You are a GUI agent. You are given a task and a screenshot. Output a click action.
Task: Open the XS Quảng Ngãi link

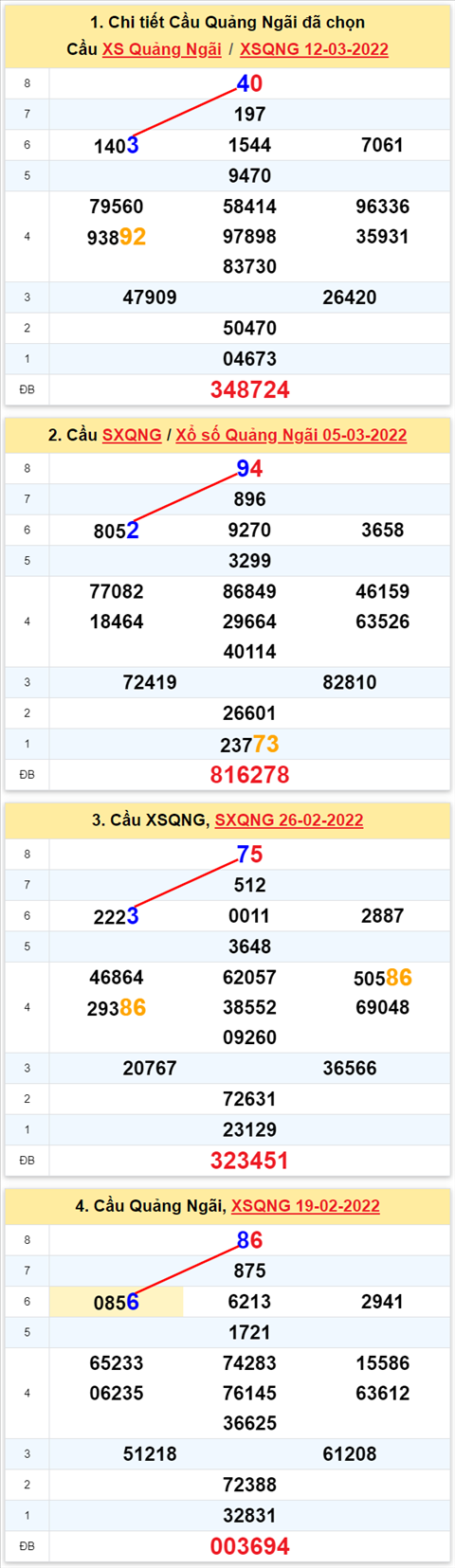(162, 49)
